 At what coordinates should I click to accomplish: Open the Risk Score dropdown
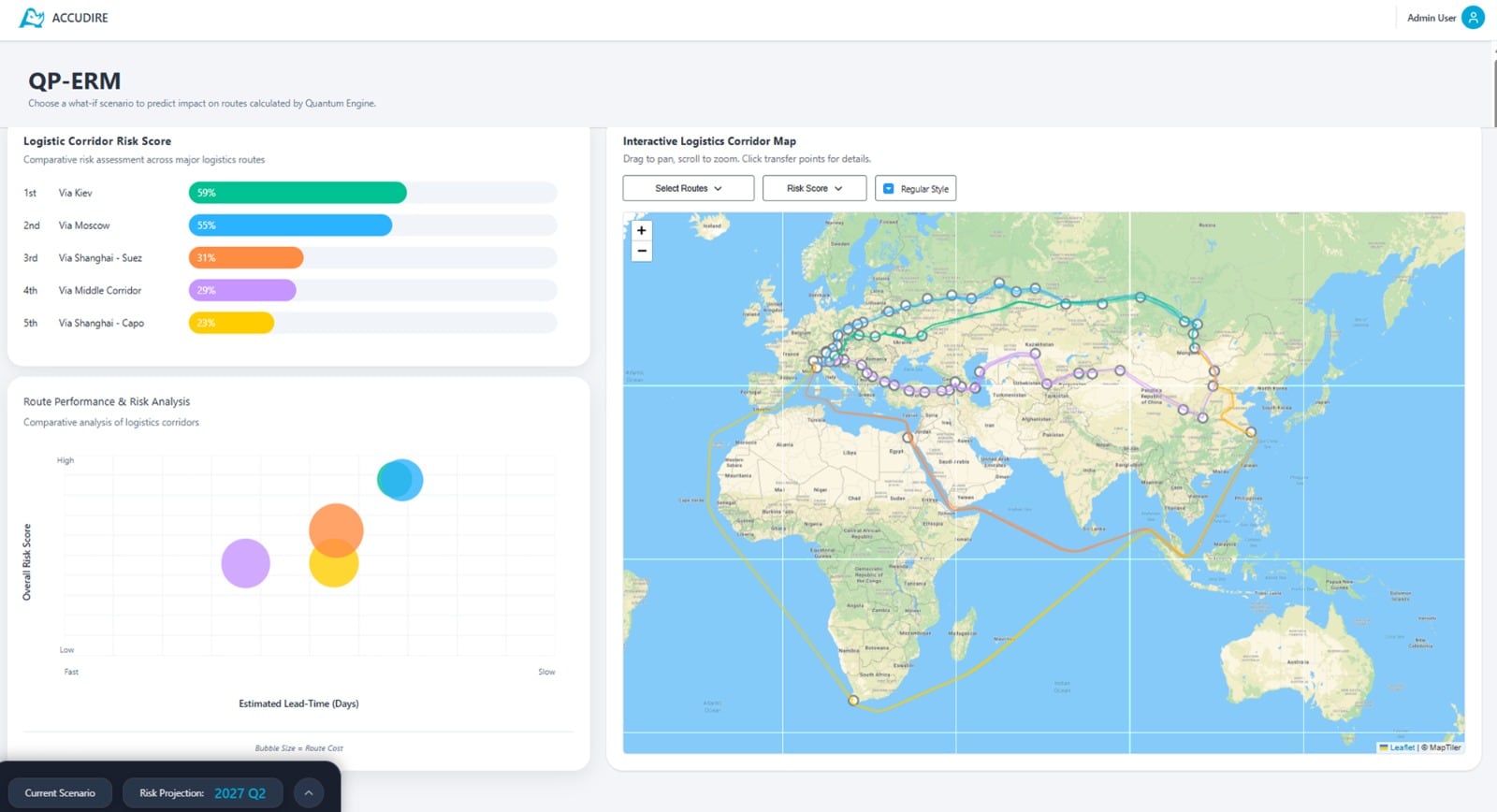tap(814, 188)
